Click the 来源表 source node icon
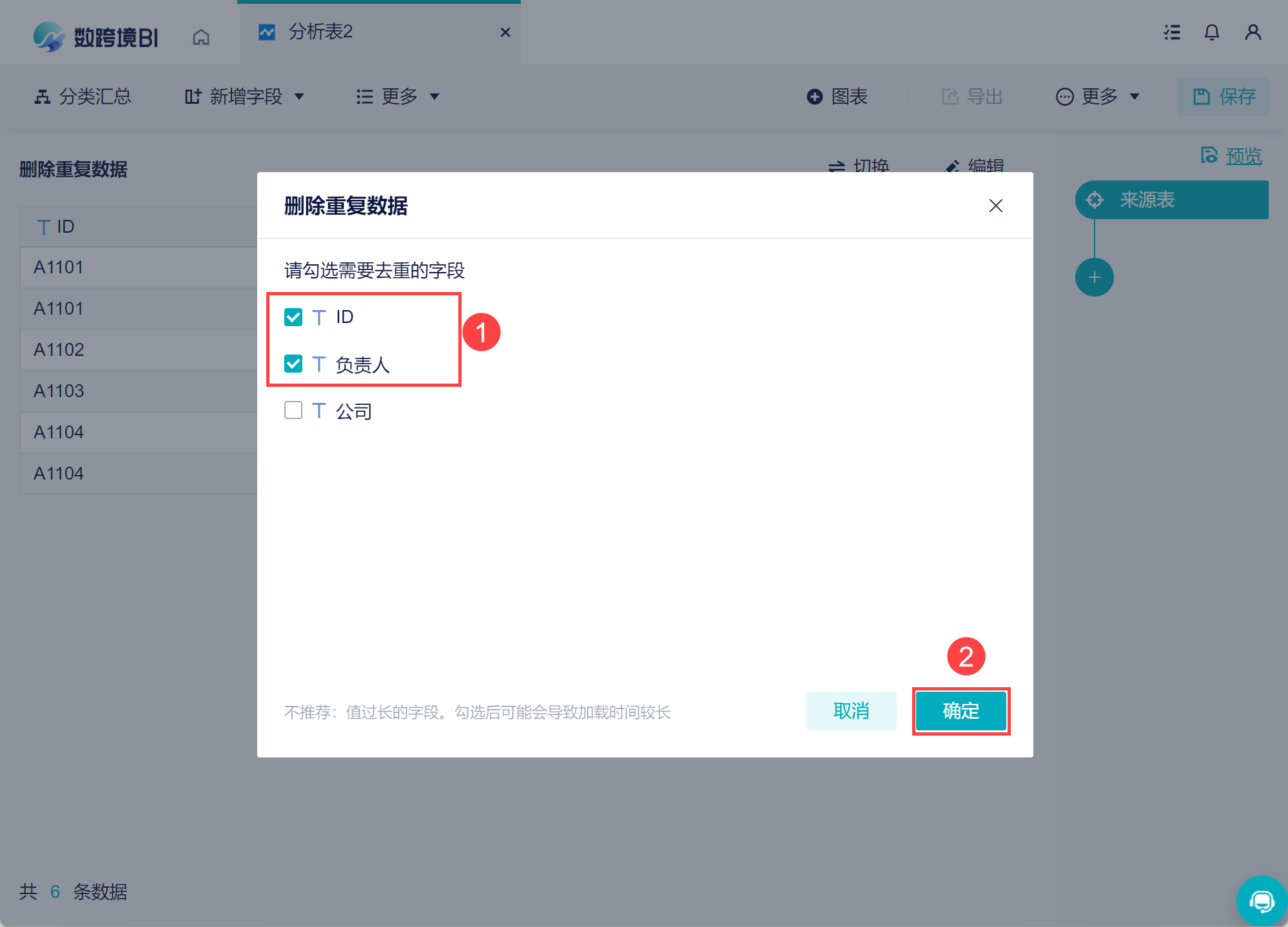 (1095, 200)
